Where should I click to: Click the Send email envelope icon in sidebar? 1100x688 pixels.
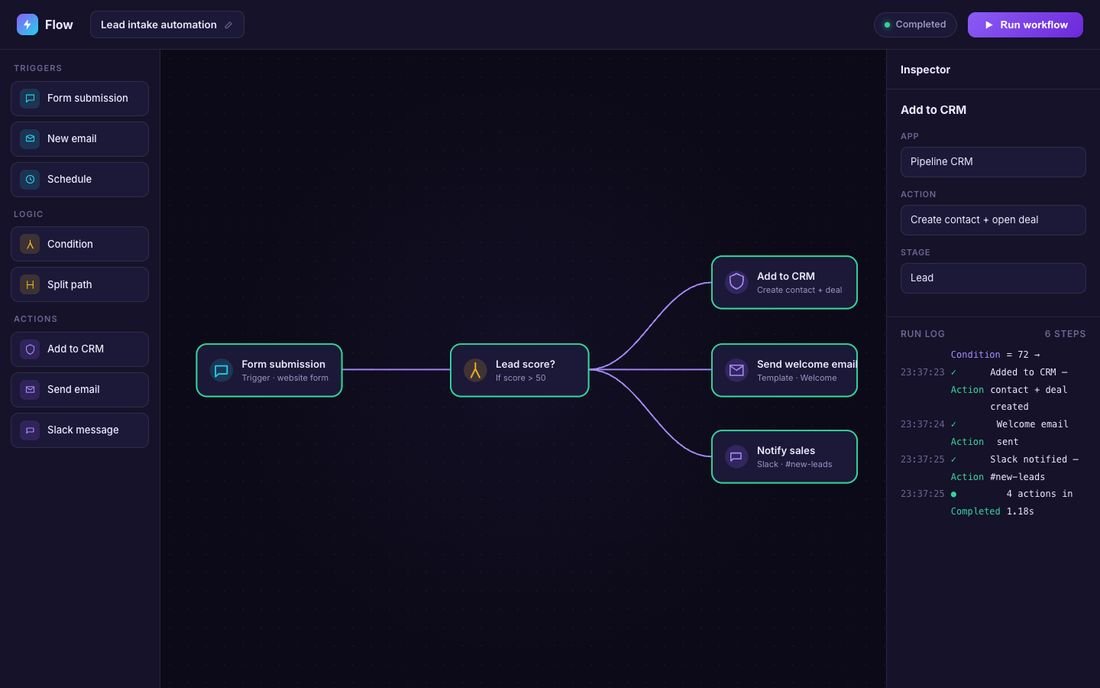(29, 389)
